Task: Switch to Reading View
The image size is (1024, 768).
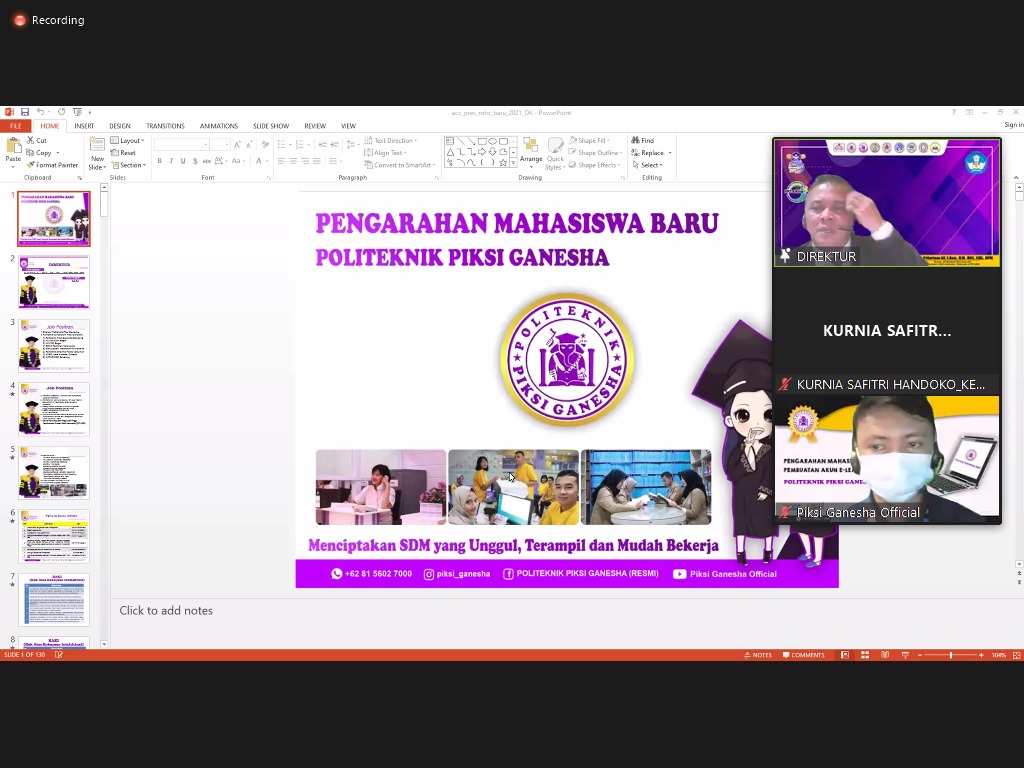Action: pos(885,655)
